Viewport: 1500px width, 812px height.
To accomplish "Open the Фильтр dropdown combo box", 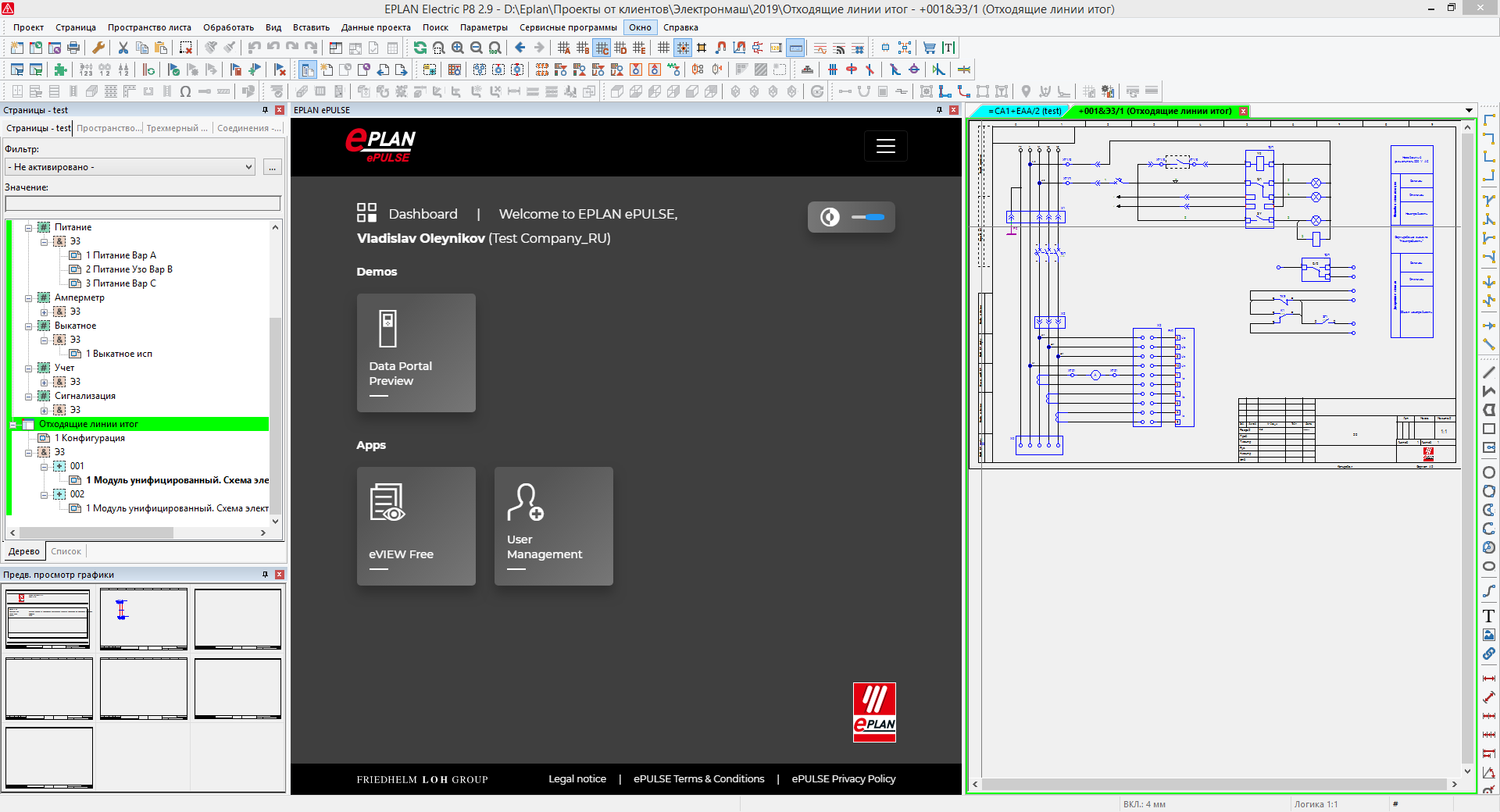I will [x=130, y=167].
